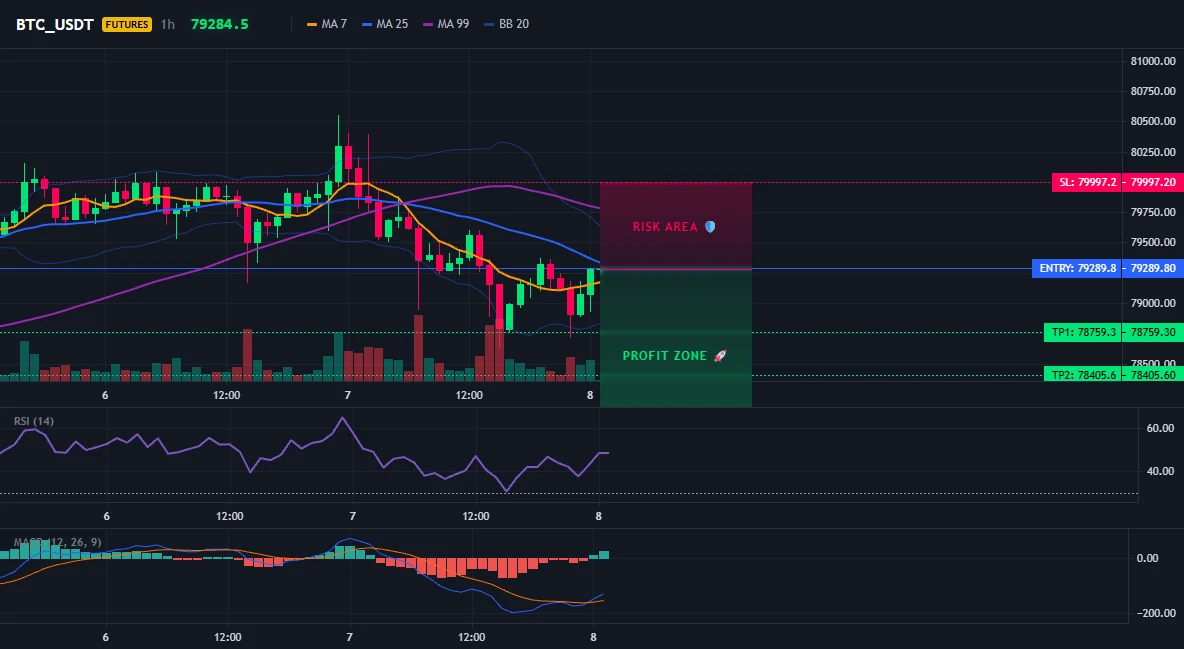
Task: Click the MACD 0.00 axis label
Action: (1148, 558)
